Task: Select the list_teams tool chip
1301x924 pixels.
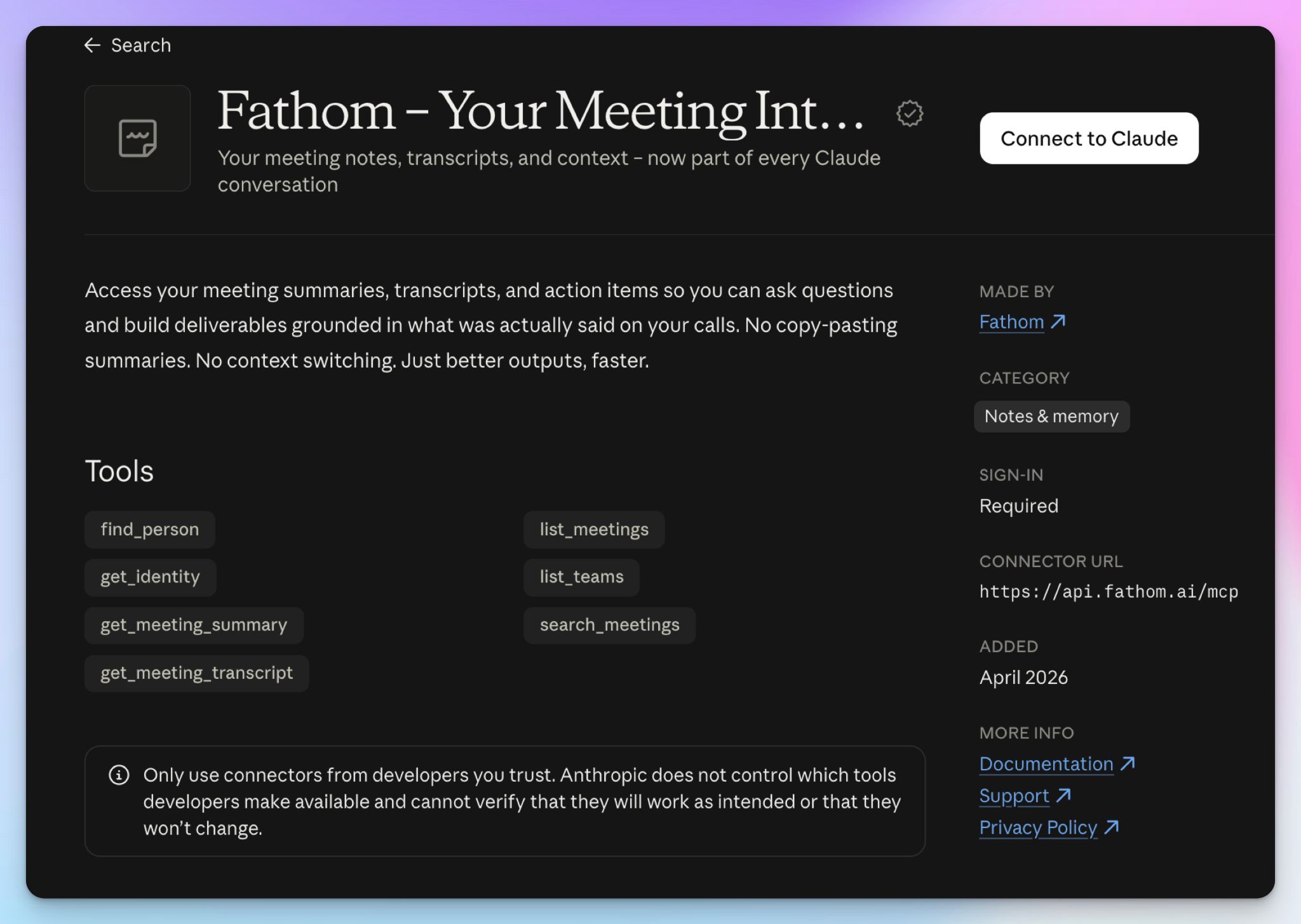Action: (x=581, y=577)
